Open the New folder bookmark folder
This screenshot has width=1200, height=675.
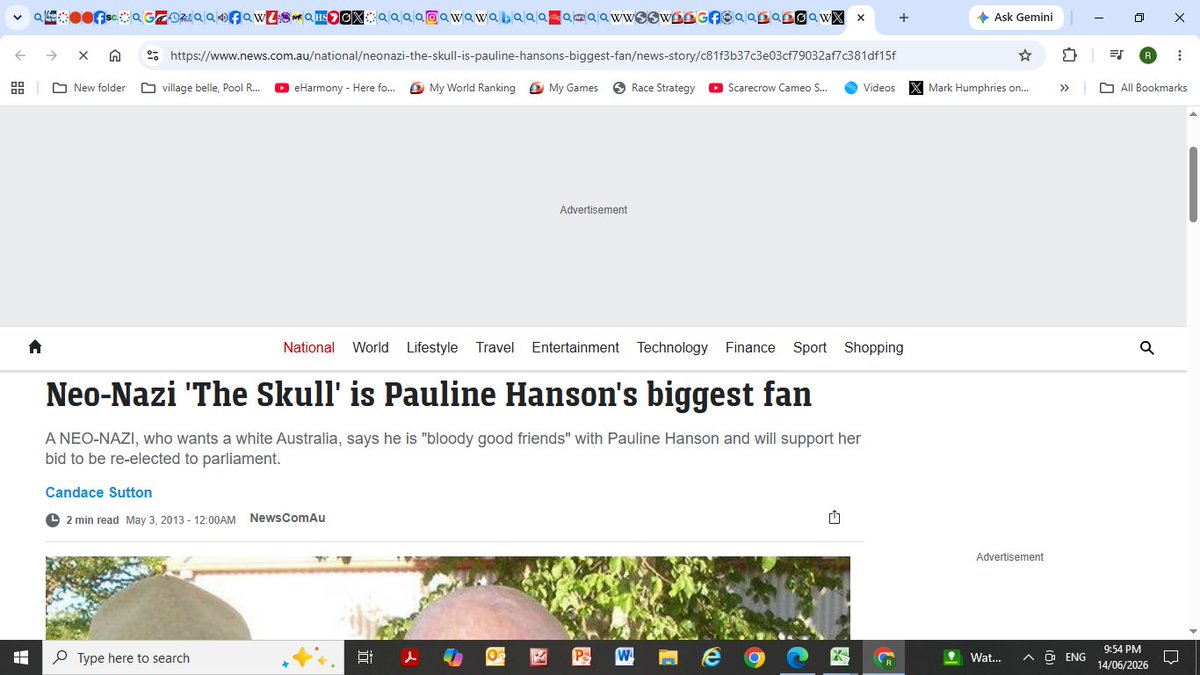tap(89, 88)
